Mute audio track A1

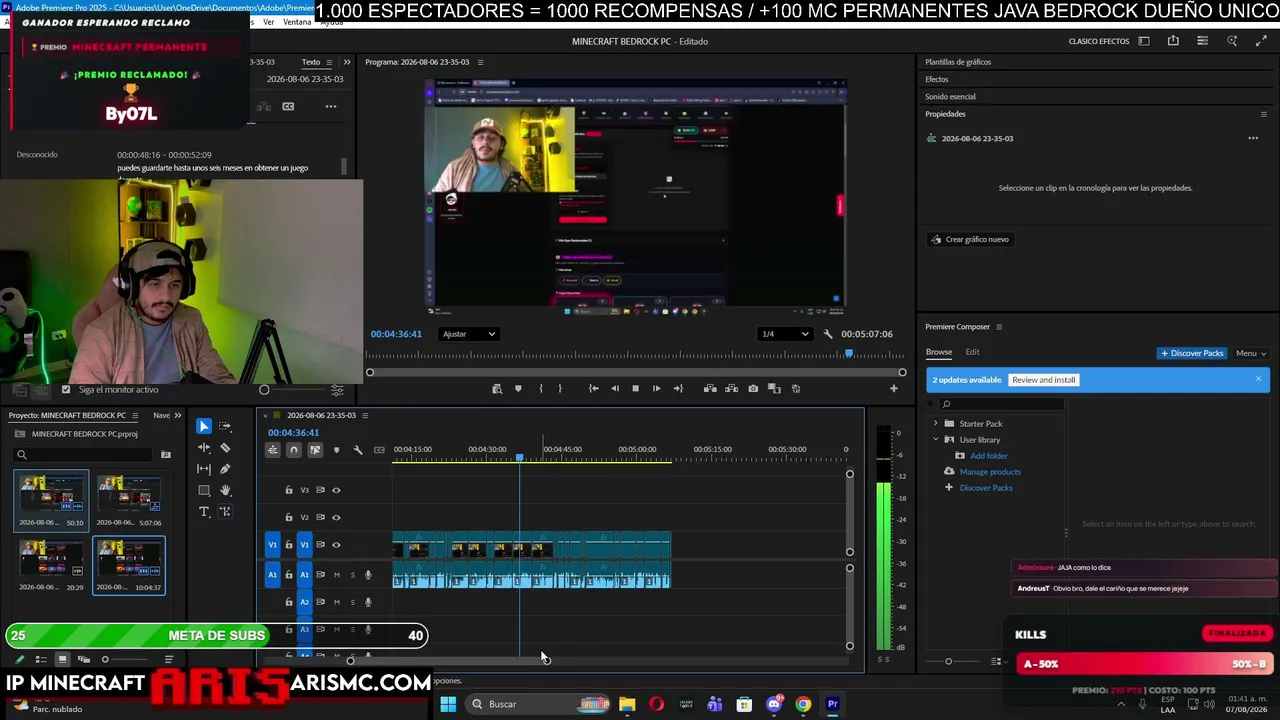[336, 575]
